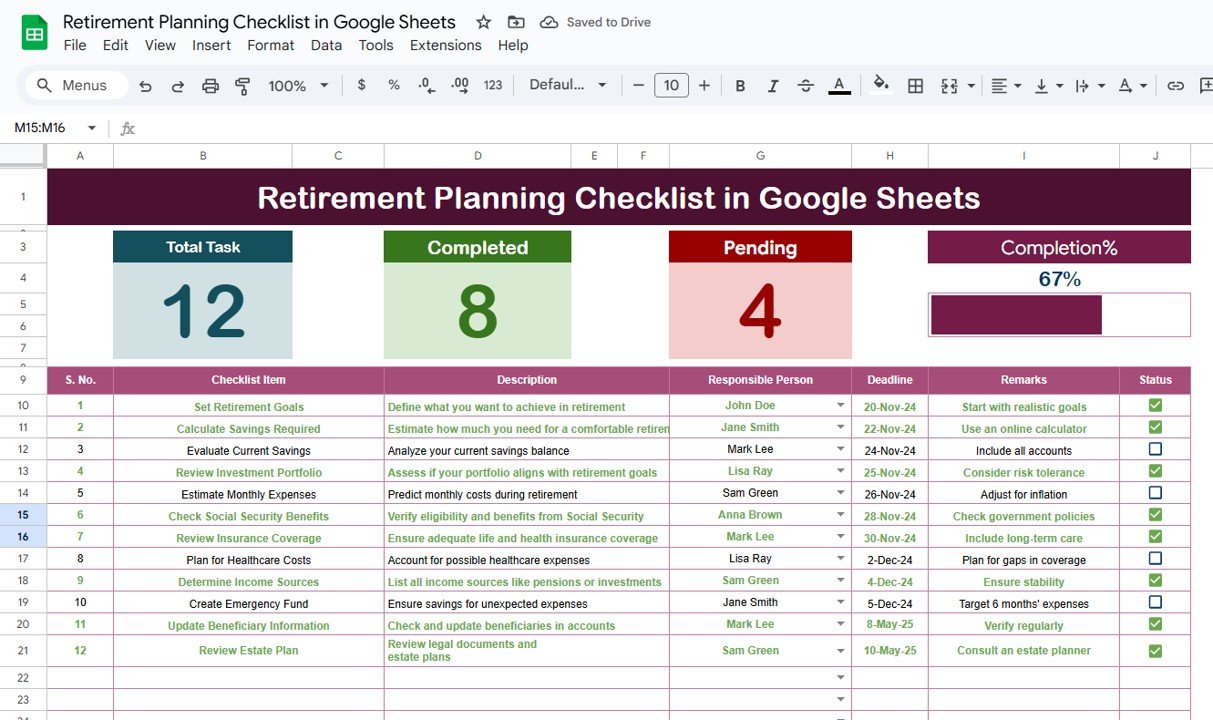Merge the selected cells

tap(949, 86)
